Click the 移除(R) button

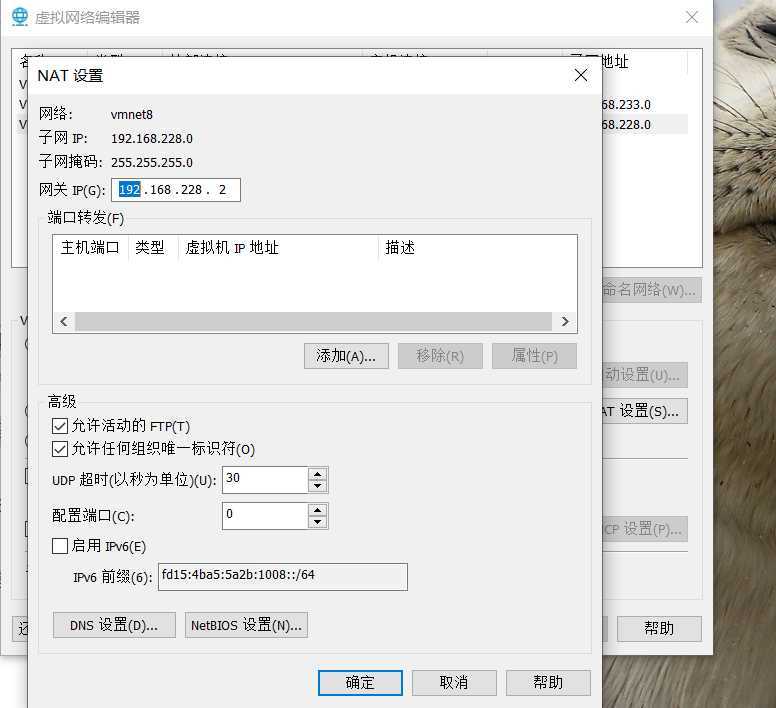point(440,356)
